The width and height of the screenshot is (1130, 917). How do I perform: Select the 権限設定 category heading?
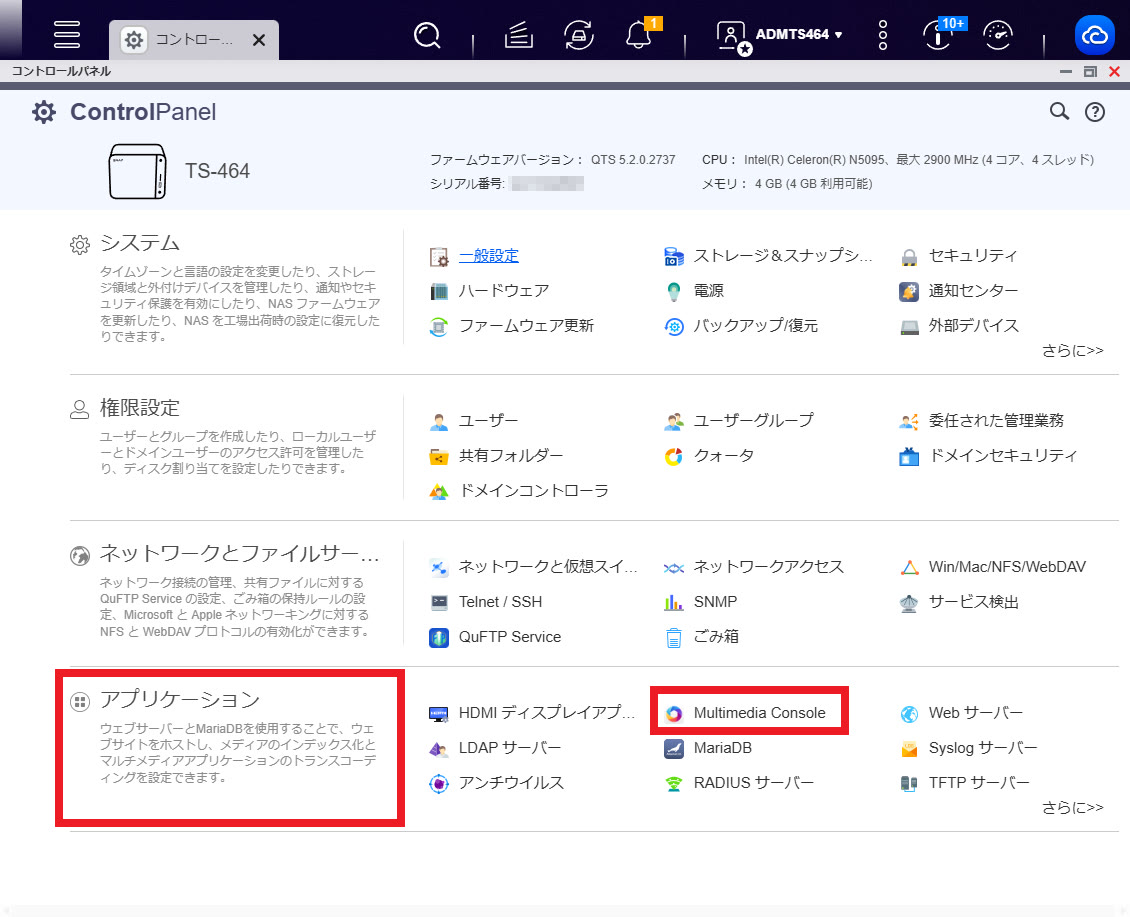(x=139, y=408)
